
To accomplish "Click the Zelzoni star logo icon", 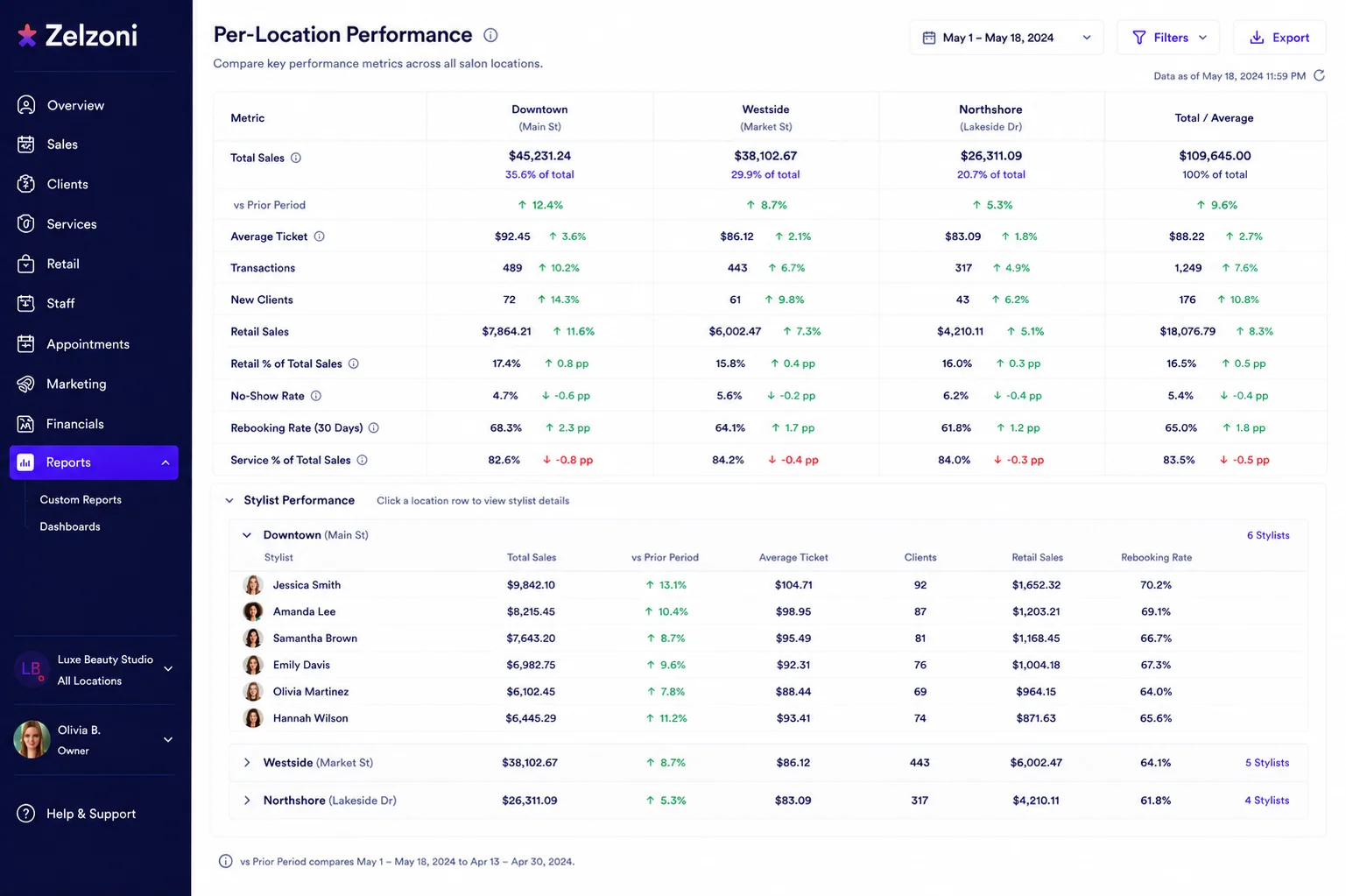I will (x=27, y=35).
